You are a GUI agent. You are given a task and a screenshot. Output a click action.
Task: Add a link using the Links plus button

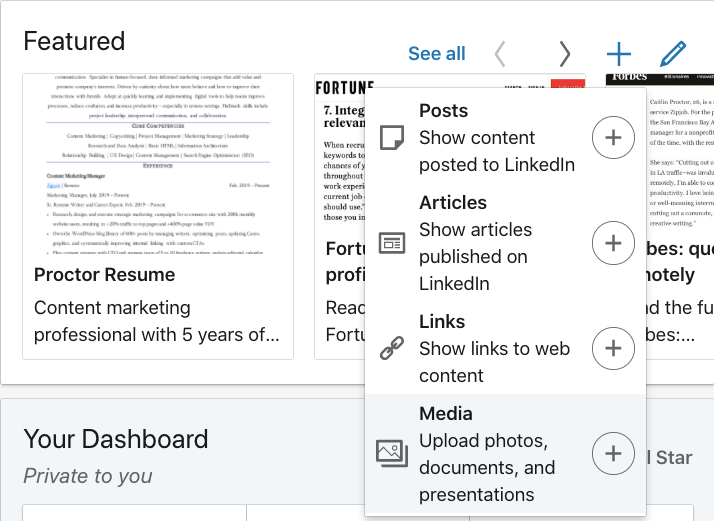[613, 348]
